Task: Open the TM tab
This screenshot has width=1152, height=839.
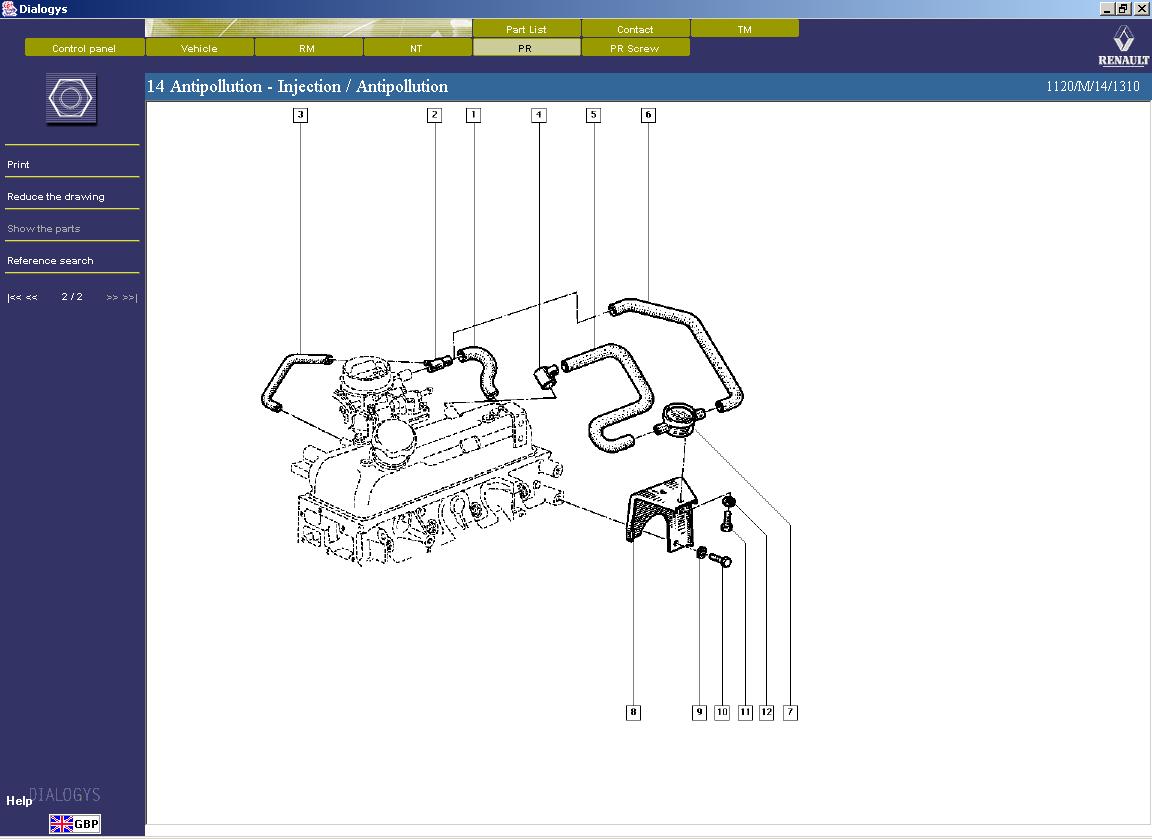Action: pos(745,29)
